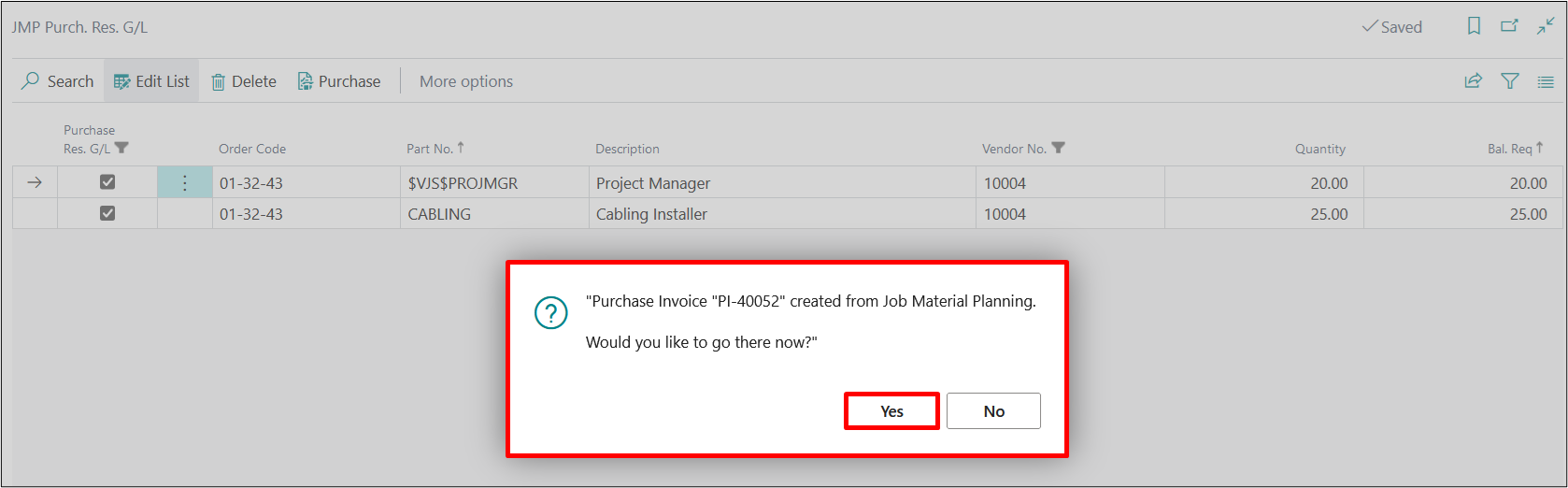
Task: Click the question mark dialog icon
Action: pyautogui.click(x=550, y=312)
